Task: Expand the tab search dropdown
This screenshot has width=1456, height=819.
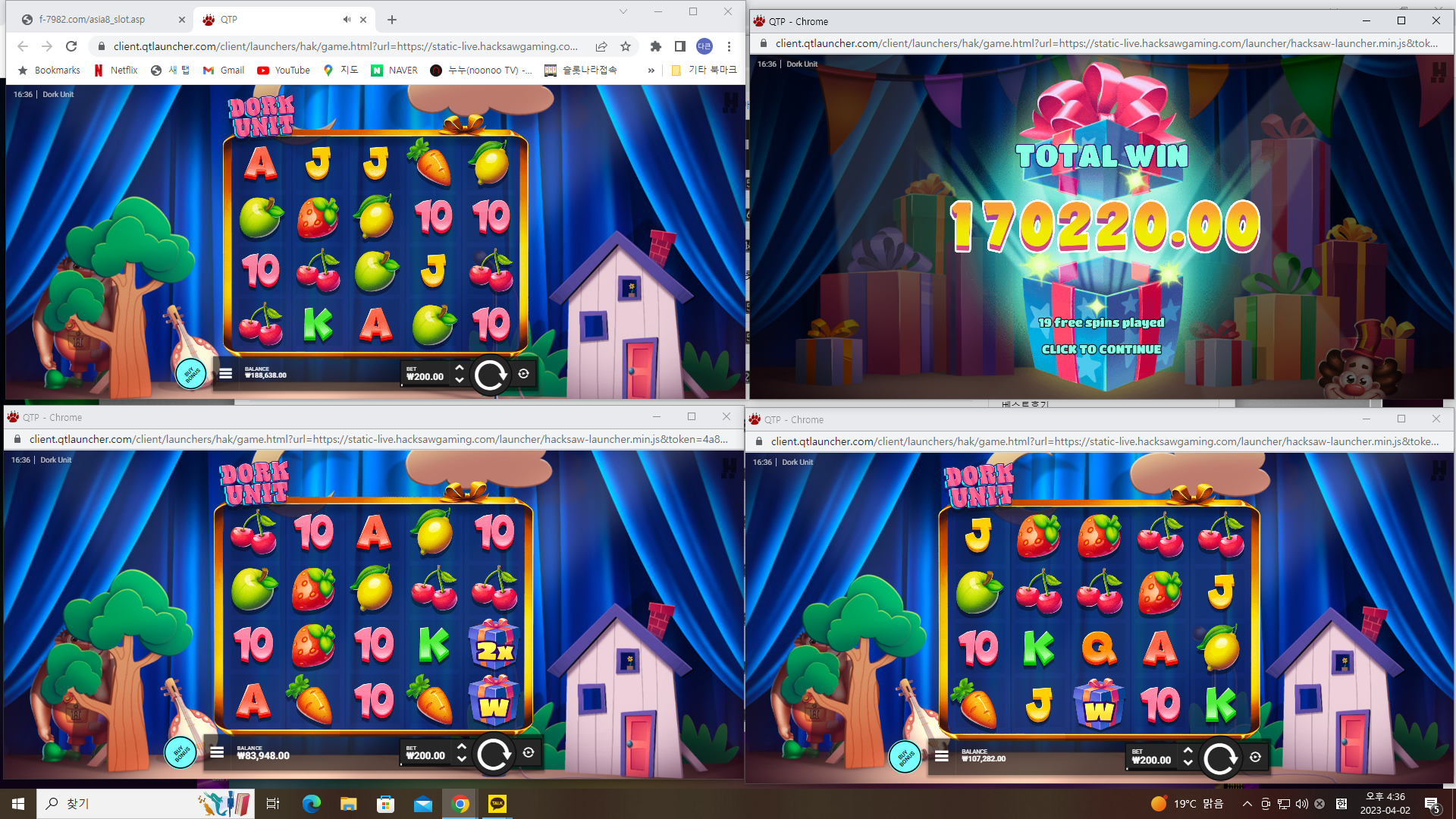Action: coord(623,11)
